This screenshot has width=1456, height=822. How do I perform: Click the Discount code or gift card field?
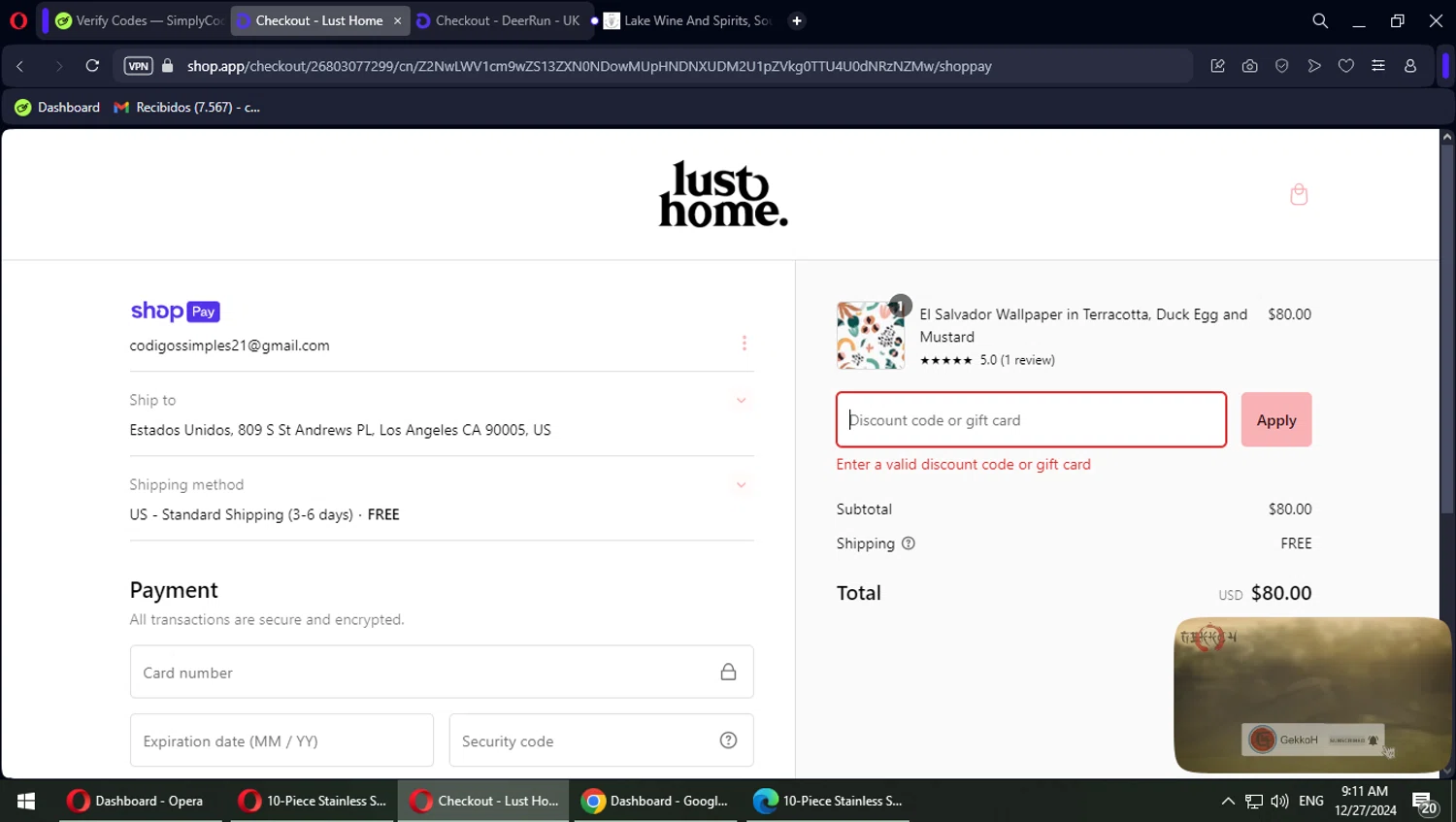coord(1031,419)
